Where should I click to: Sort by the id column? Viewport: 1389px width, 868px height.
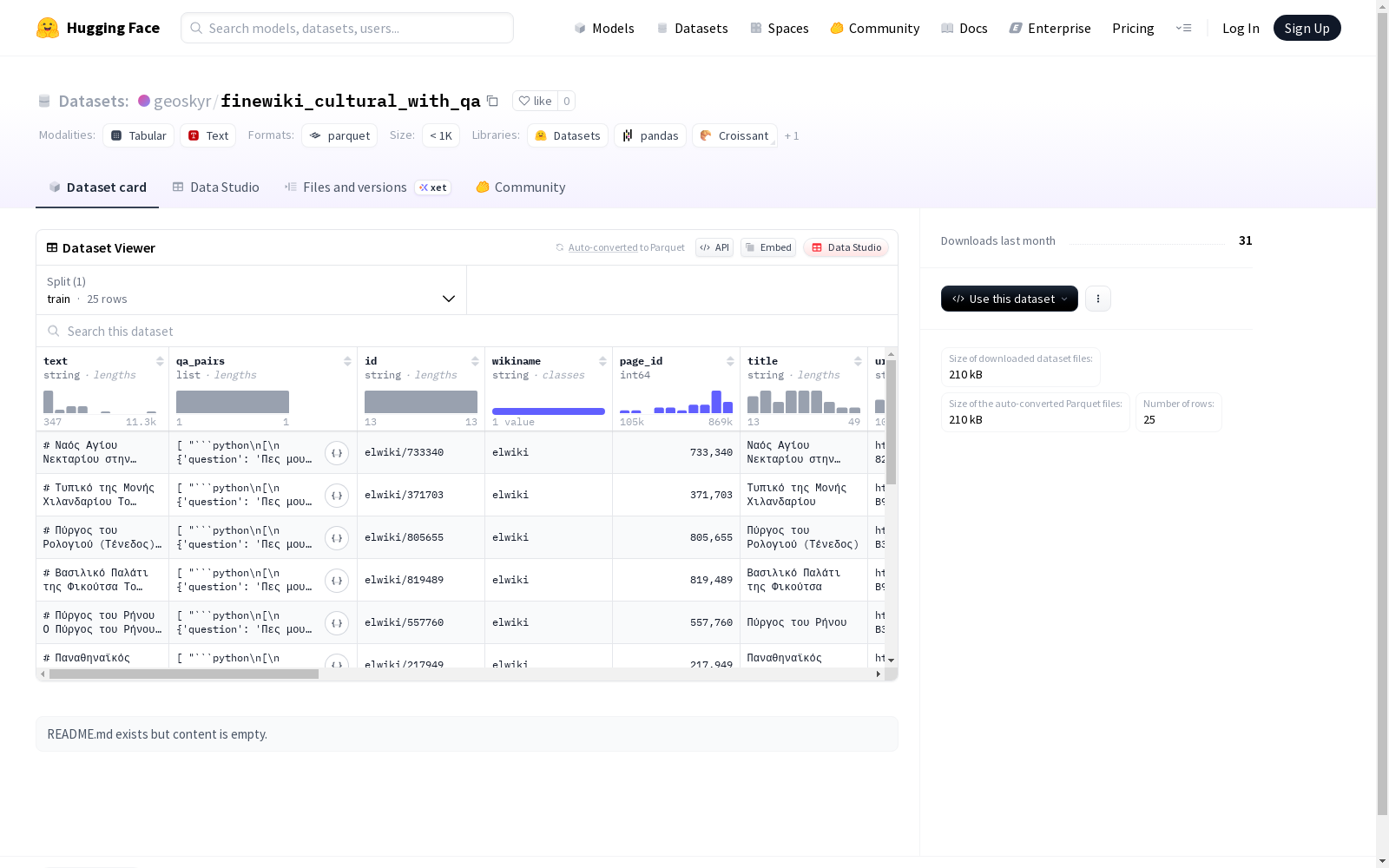click(x=475, y=361)
